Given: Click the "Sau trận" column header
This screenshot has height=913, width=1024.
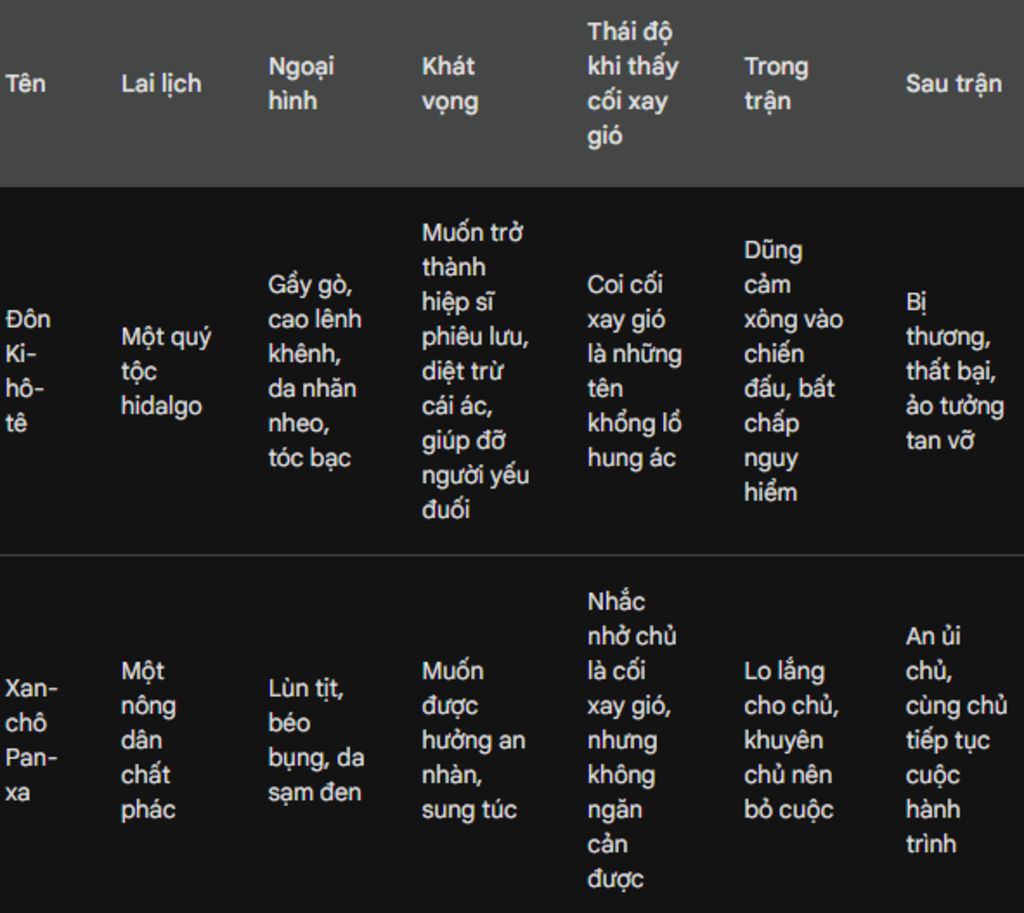Looking at the screenshot, I should click(953, 83).
